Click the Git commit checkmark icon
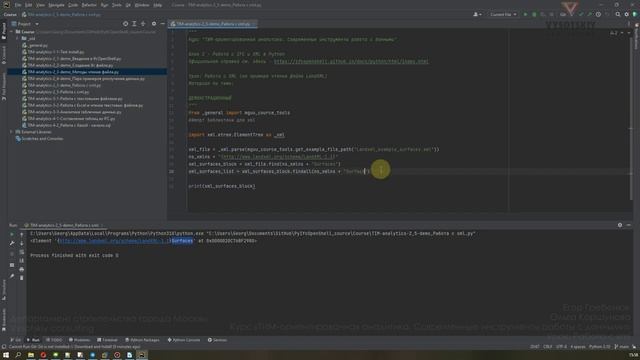Screen dimensions: 640x360 tap(581, 14)
